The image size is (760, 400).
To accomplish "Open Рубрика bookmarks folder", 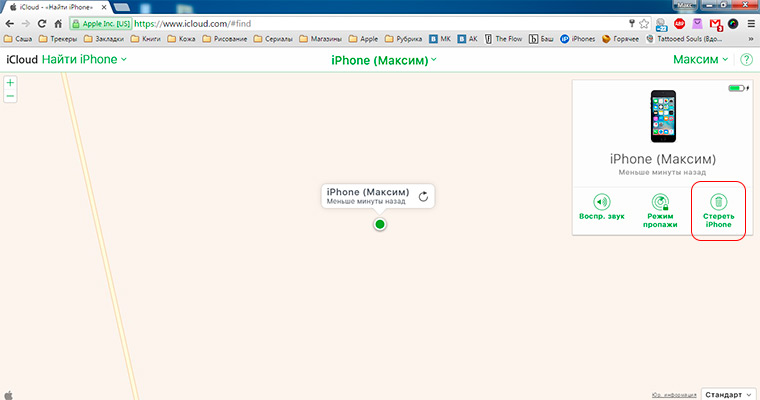I will click(403, 39).
